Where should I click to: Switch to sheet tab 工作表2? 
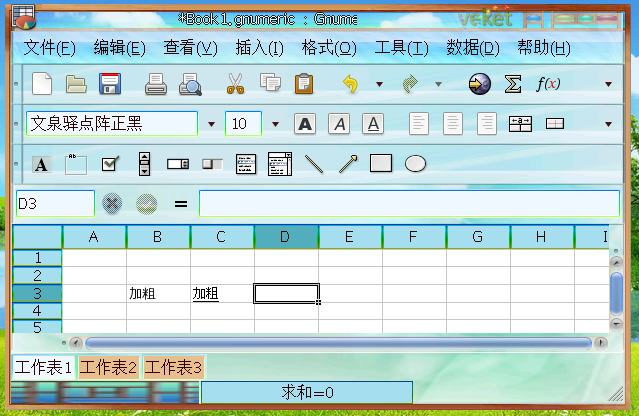(x=108, y=367)
